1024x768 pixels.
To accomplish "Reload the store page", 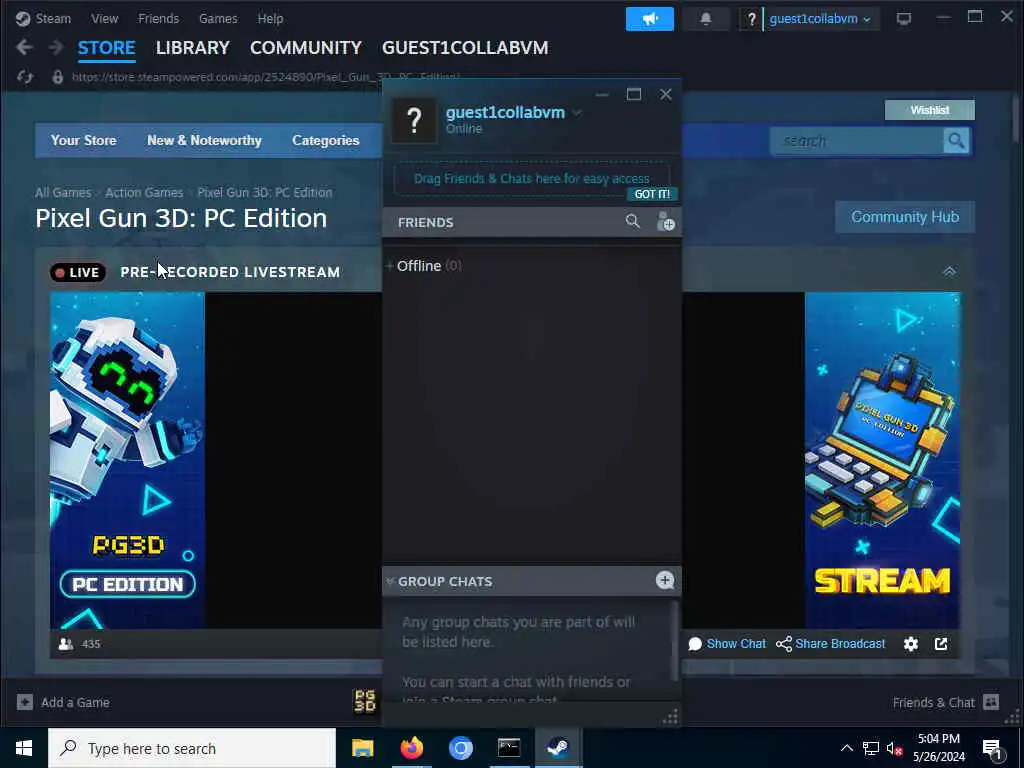I will (25, 77).
